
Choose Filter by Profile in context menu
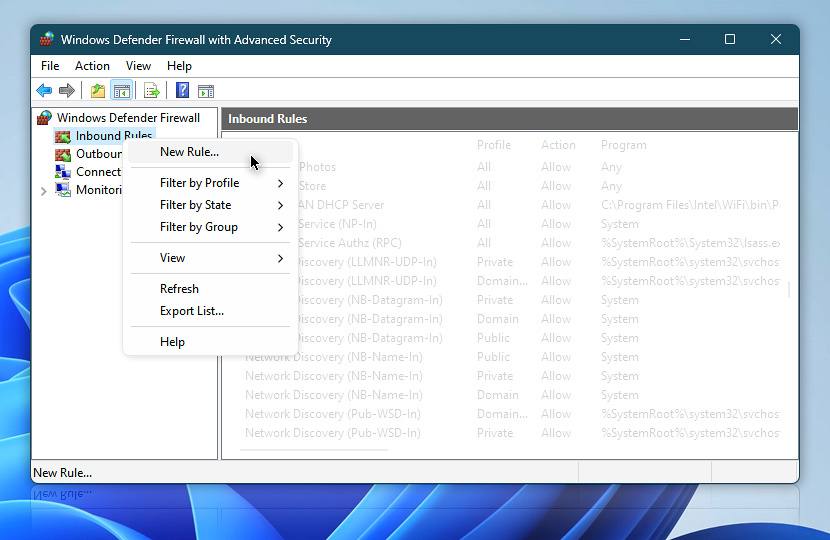pos(210,183)
